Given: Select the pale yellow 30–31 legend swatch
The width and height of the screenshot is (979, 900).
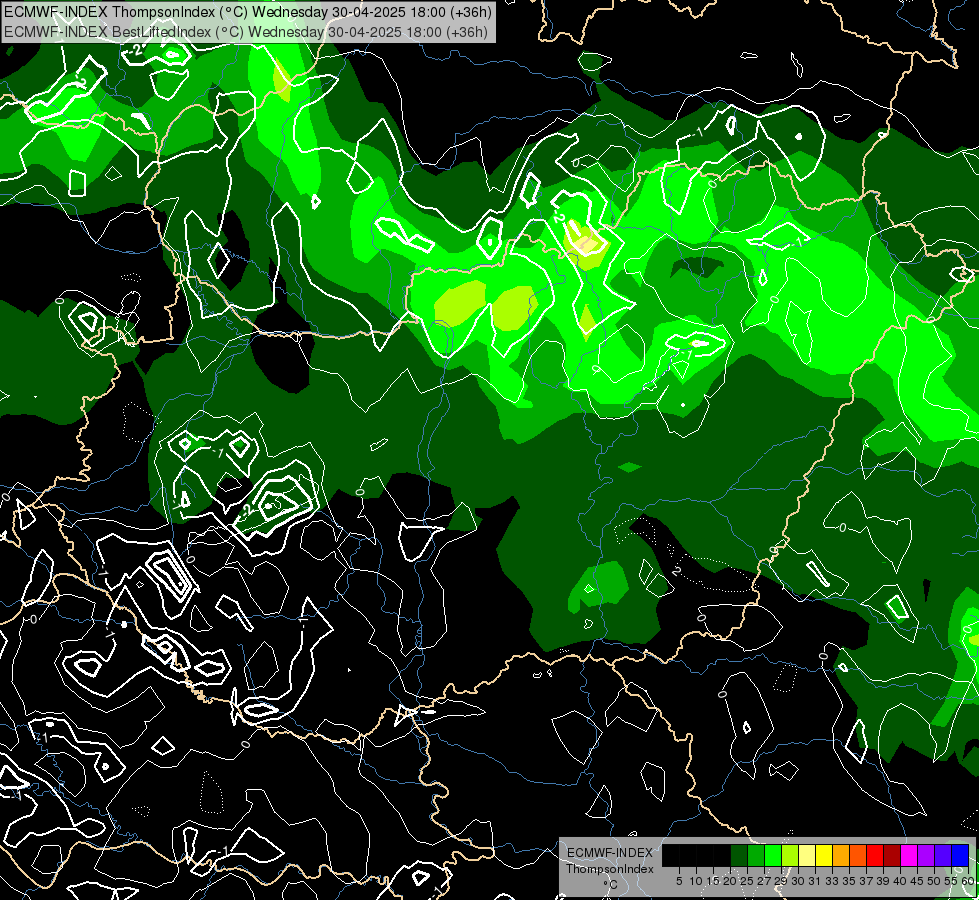Looking at the screenshot, I should pyautogui.click(x=807, y=855).
